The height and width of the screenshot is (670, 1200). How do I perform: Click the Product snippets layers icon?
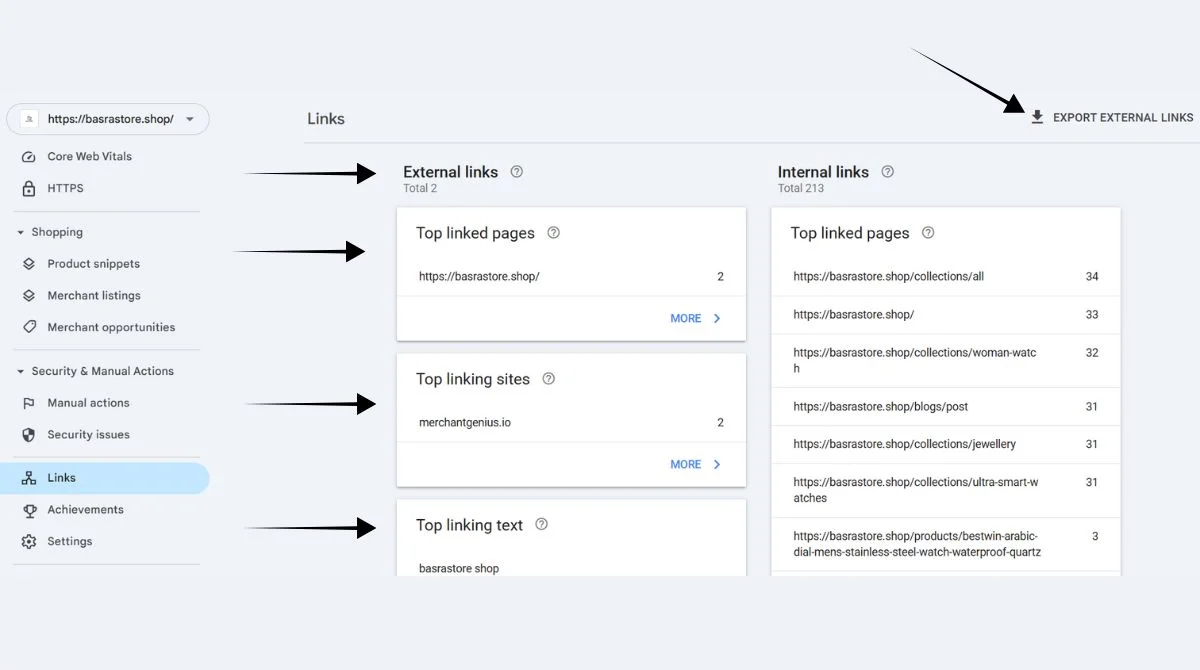[29, 264]
